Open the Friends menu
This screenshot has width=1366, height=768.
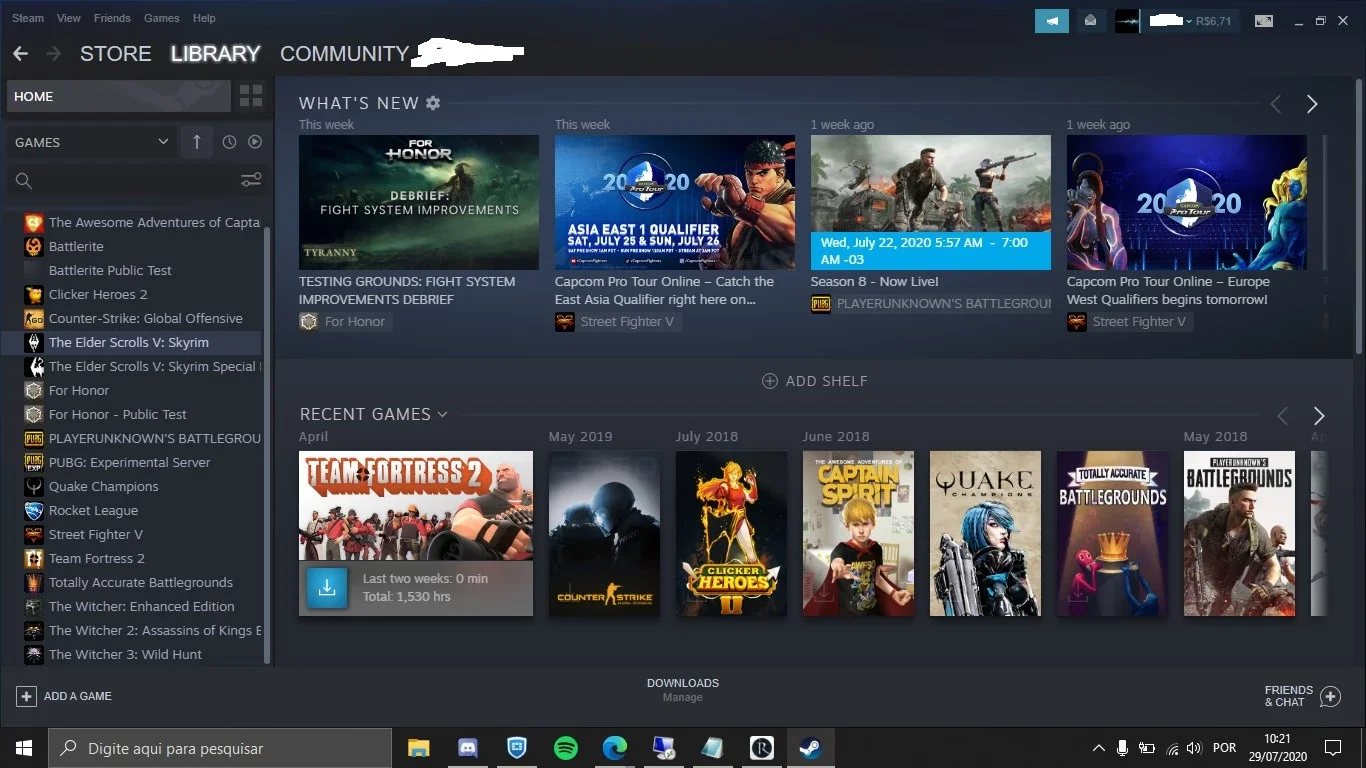click(x=112, y=18)
